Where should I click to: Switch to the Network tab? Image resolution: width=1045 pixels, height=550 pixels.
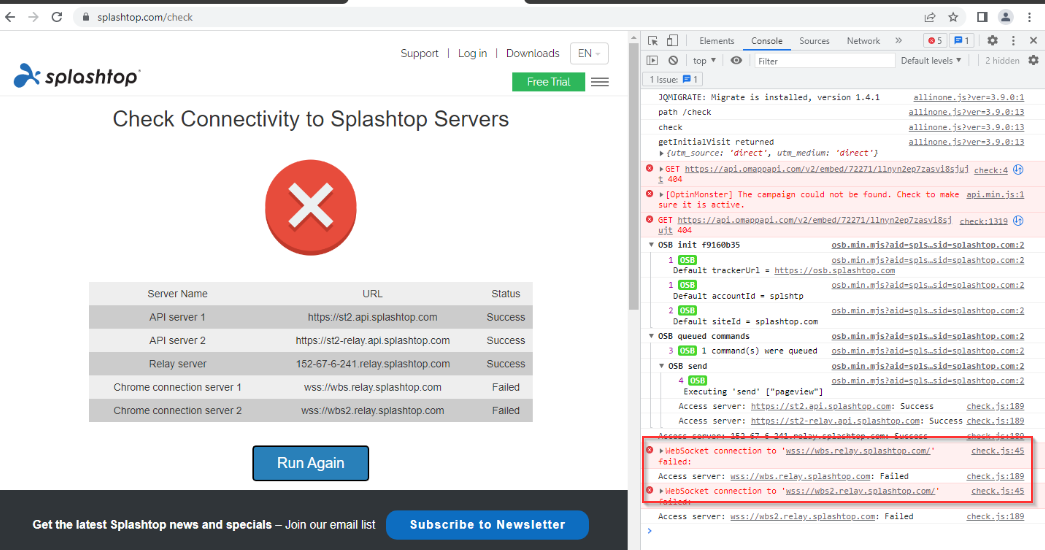pos(863,41)
